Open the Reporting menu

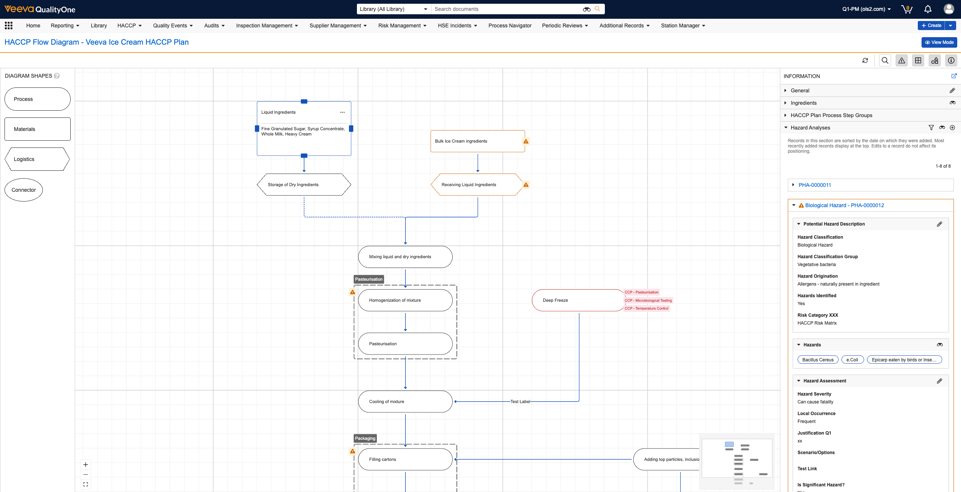coord(65,26)
